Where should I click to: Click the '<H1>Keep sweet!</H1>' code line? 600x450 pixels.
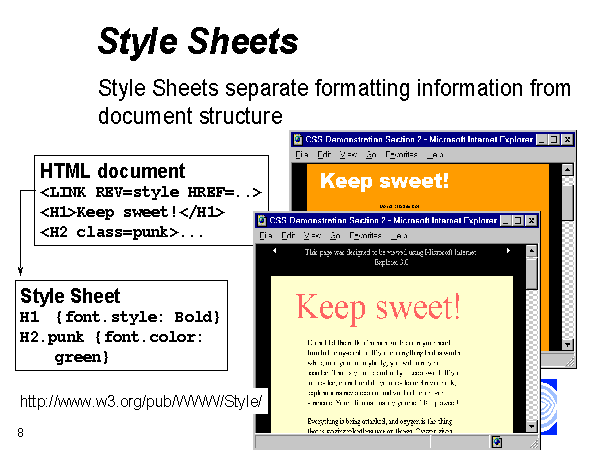132,212
